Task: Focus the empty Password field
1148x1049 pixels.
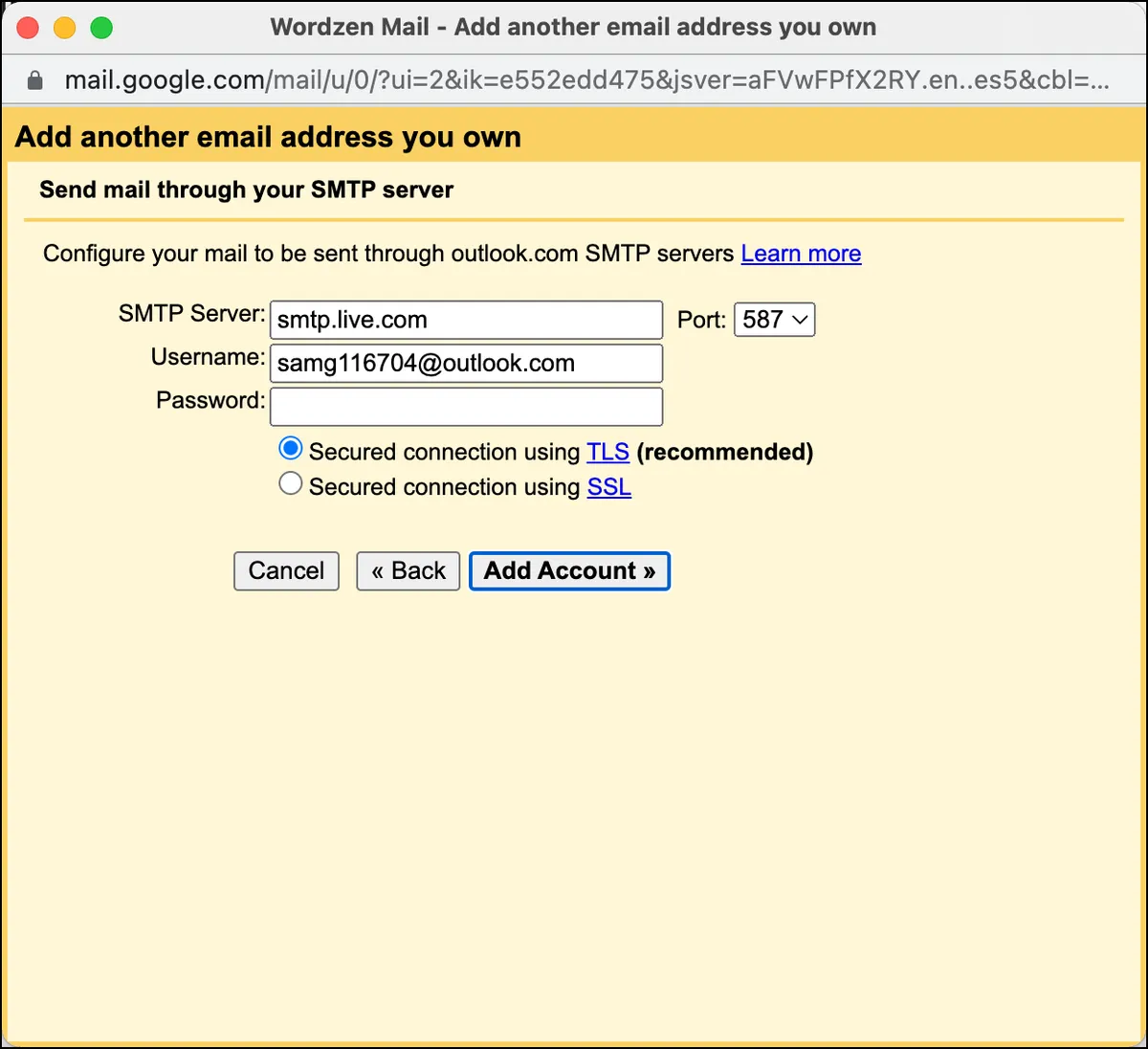Action: pos(467,407)
